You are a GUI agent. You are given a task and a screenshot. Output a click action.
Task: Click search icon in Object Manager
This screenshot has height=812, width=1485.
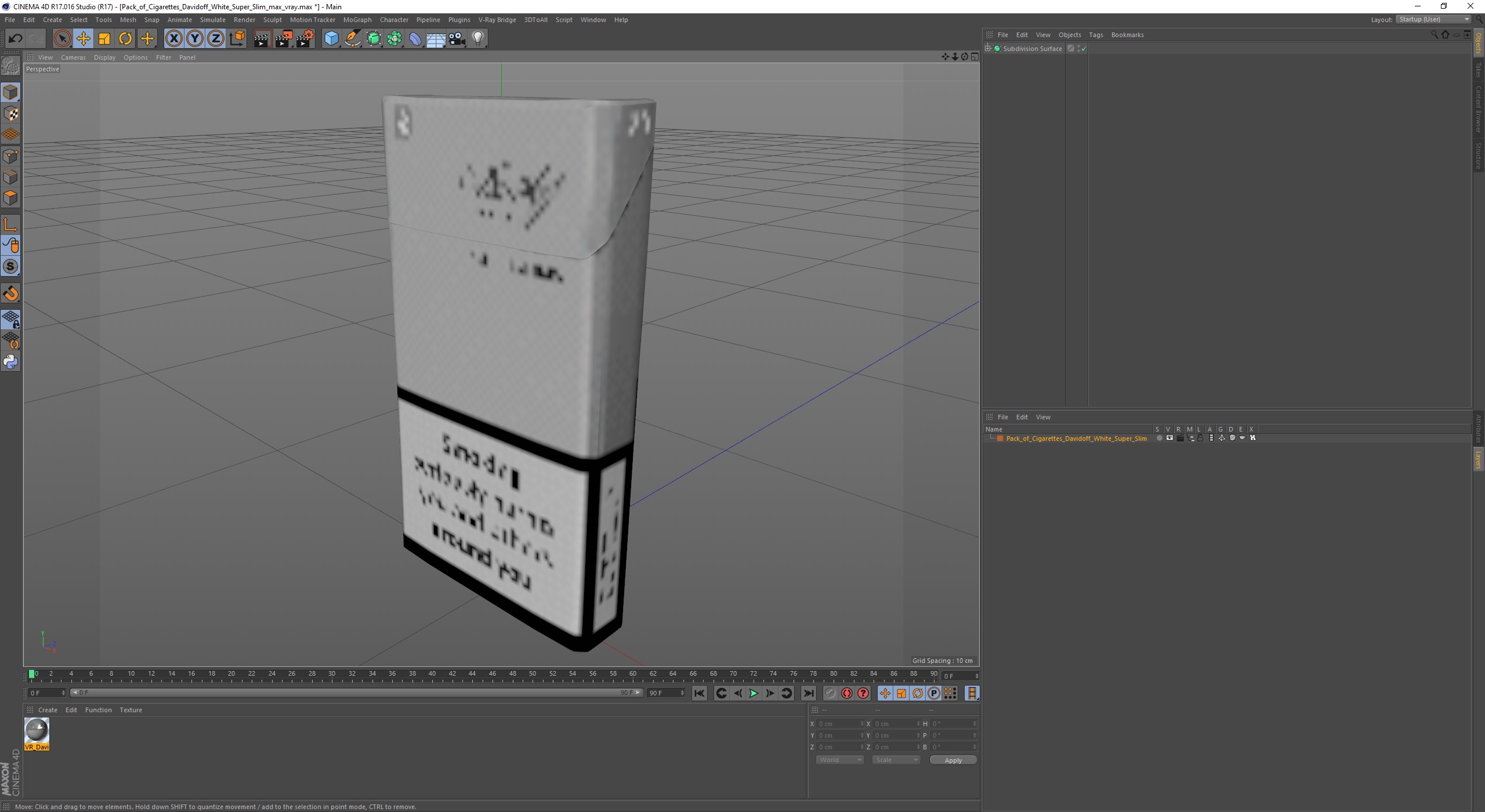1435,35
